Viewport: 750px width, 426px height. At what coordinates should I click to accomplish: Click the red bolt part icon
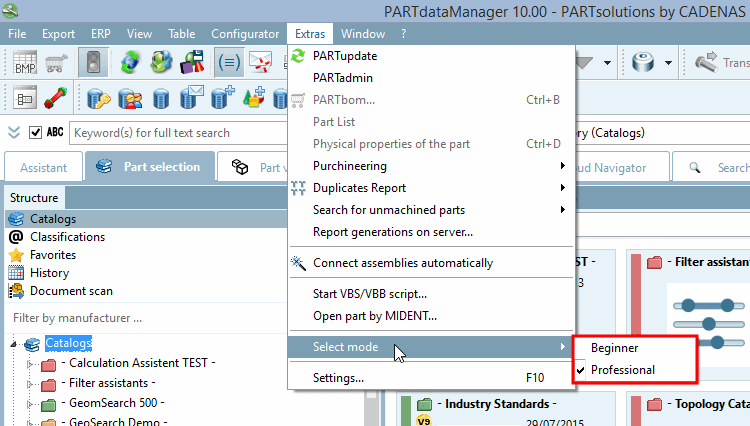click(55, 99)
